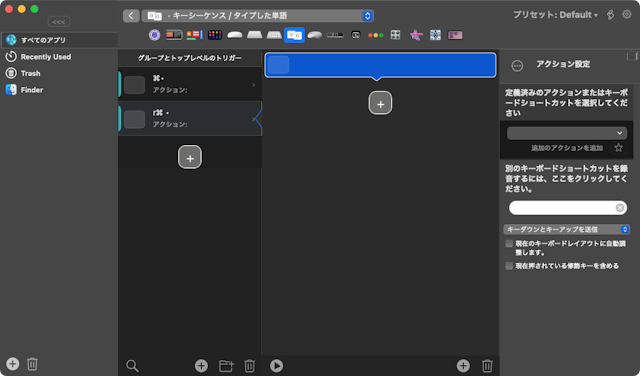Click the 追加のアクションを追加 link
This screenshot has height=376, width=640.
pyautogui.click(x=567, y=148)
